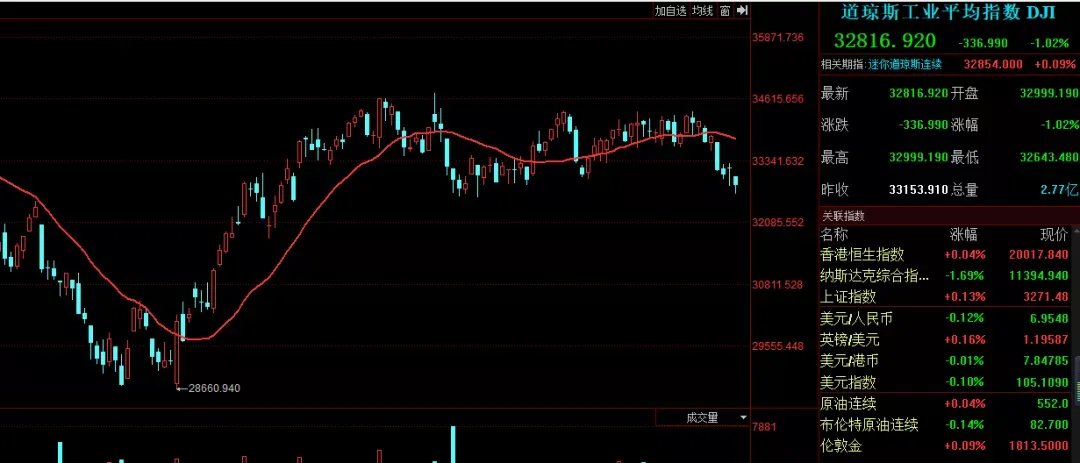The image size is (1080, 463).
Task: Click the 7881 volume axis label
Action: 764,427
